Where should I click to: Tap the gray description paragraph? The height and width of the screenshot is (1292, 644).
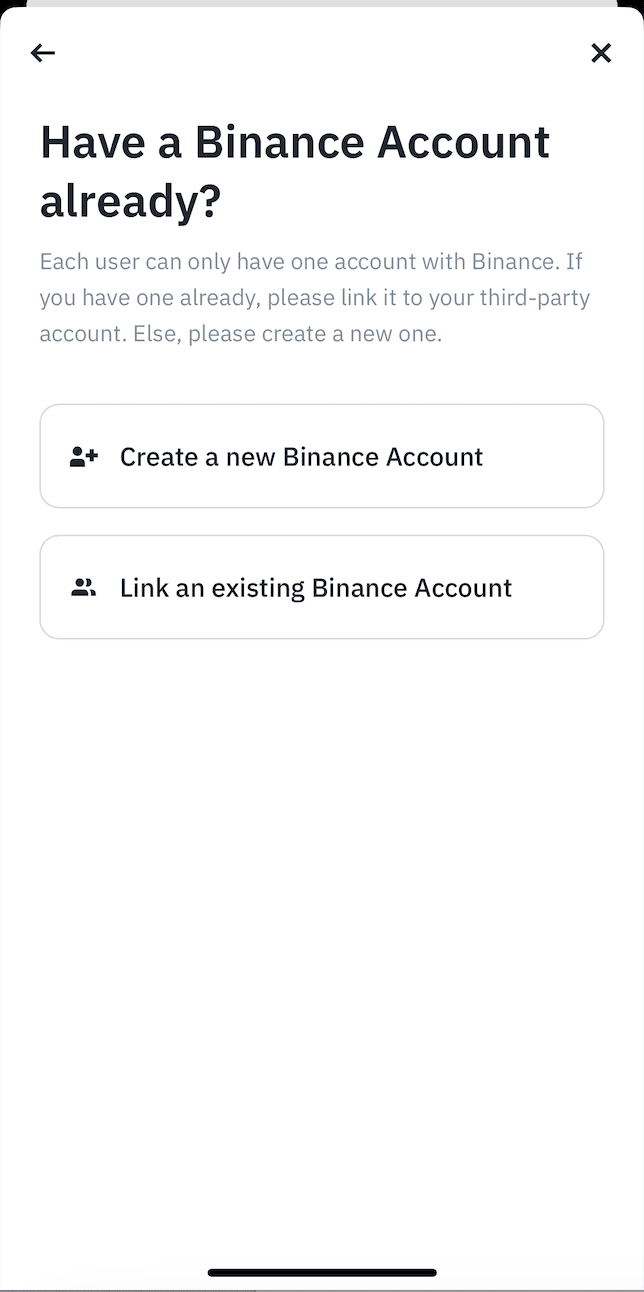click(315, 298)
